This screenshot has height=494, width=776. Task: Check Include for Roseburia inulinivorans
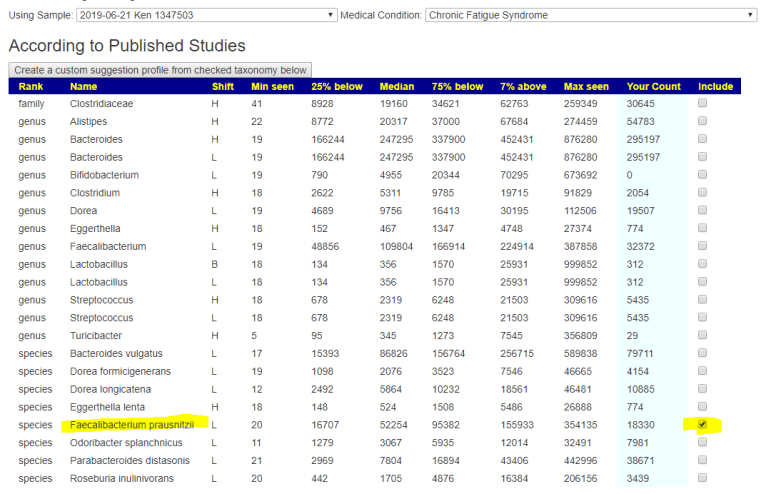coord(702,478)
